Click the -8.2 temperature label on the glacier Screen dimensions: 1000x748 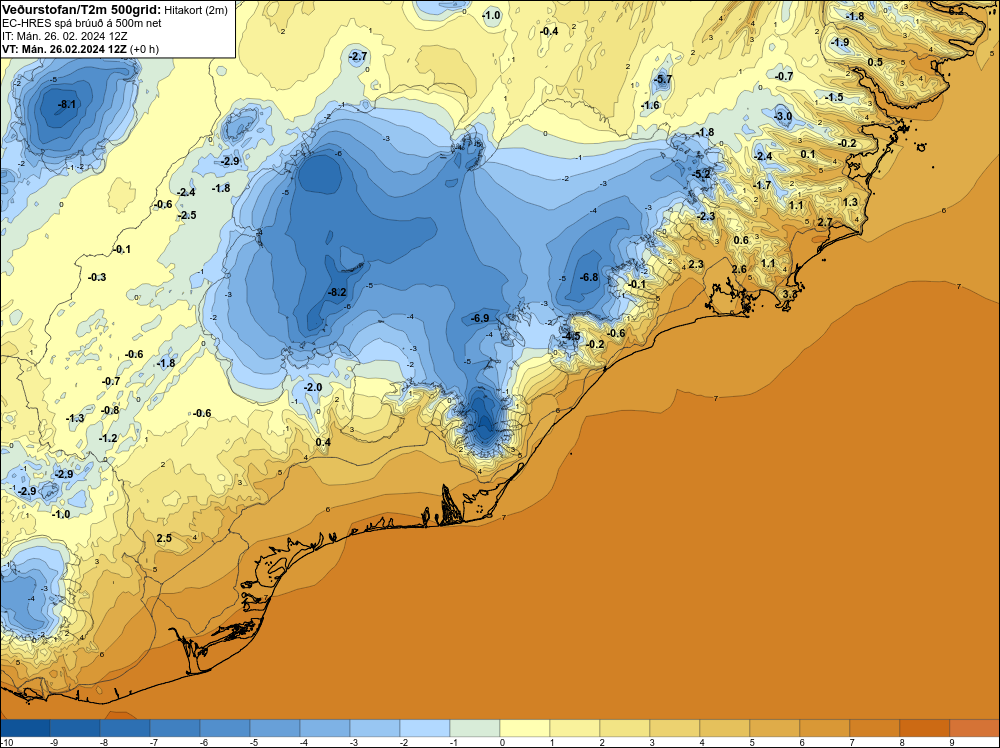pyautogui.click(x=337, y=292)
